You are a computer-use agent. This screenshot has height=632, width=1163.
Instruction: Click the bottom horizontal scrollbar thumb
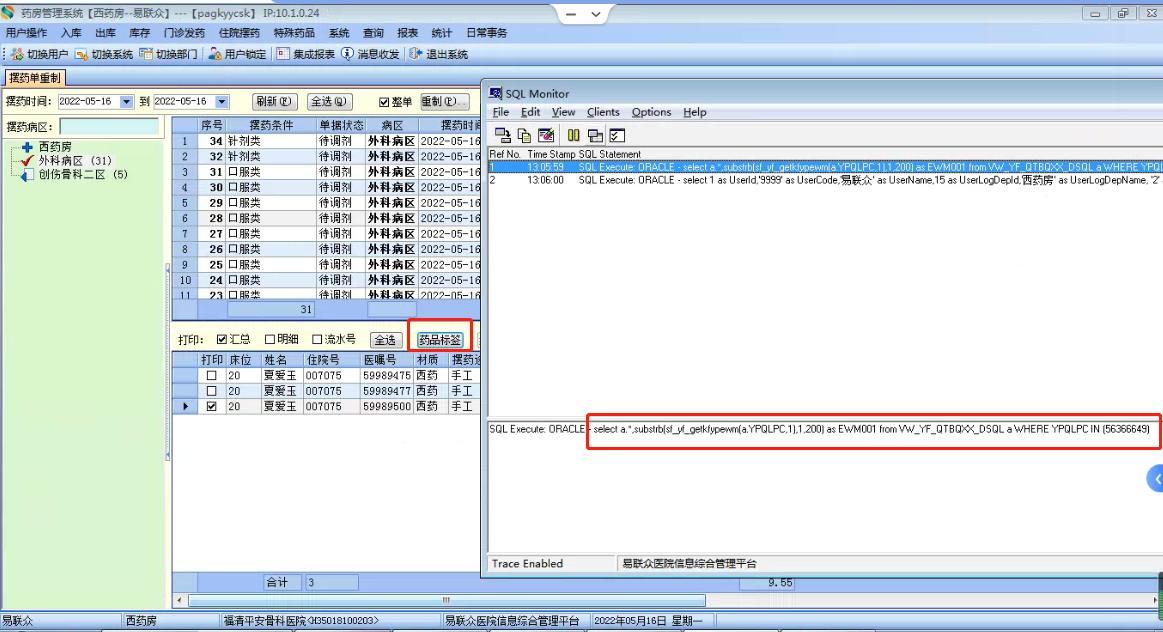447,600
